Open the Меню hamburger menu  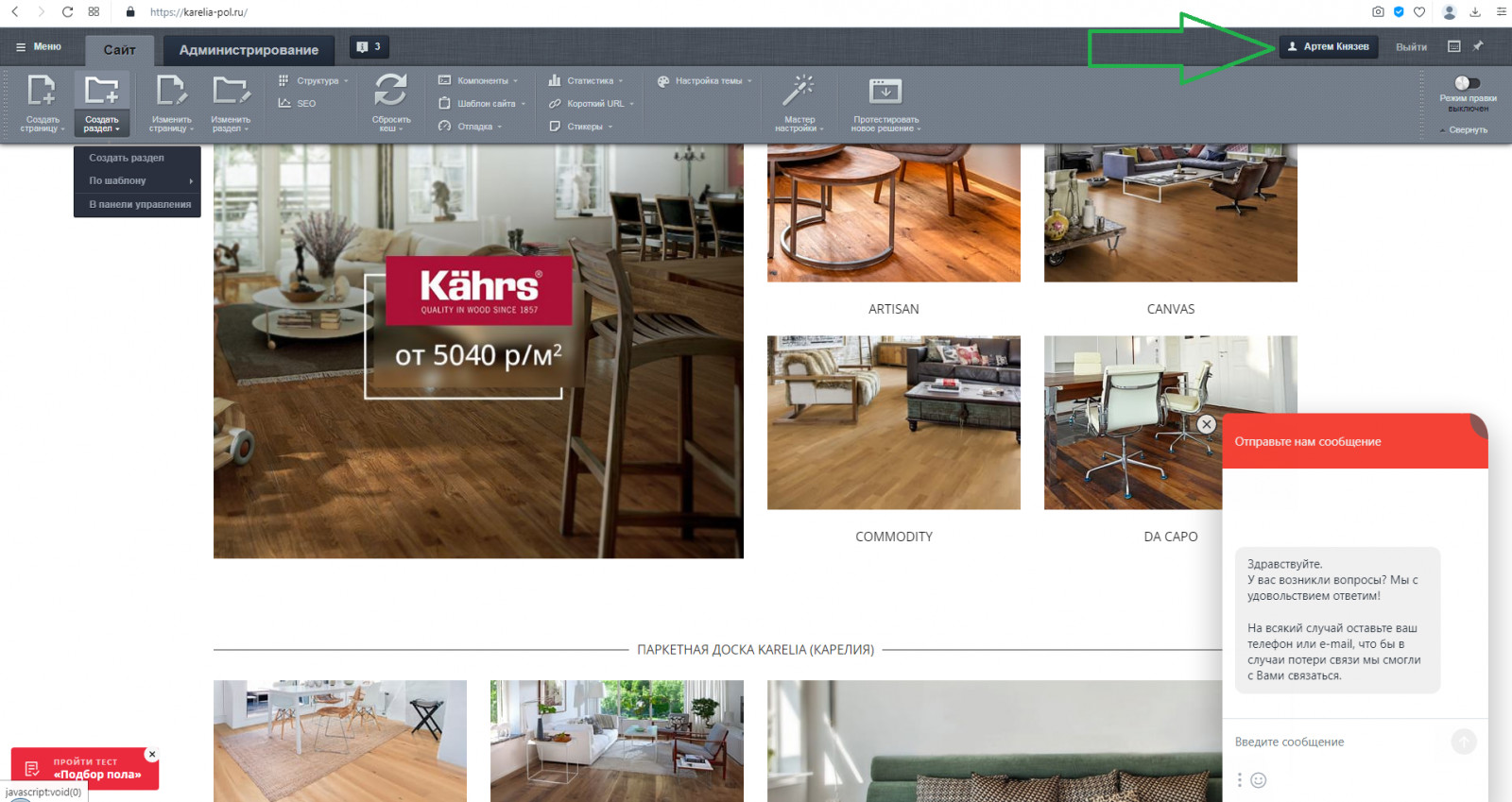(39, 46)
